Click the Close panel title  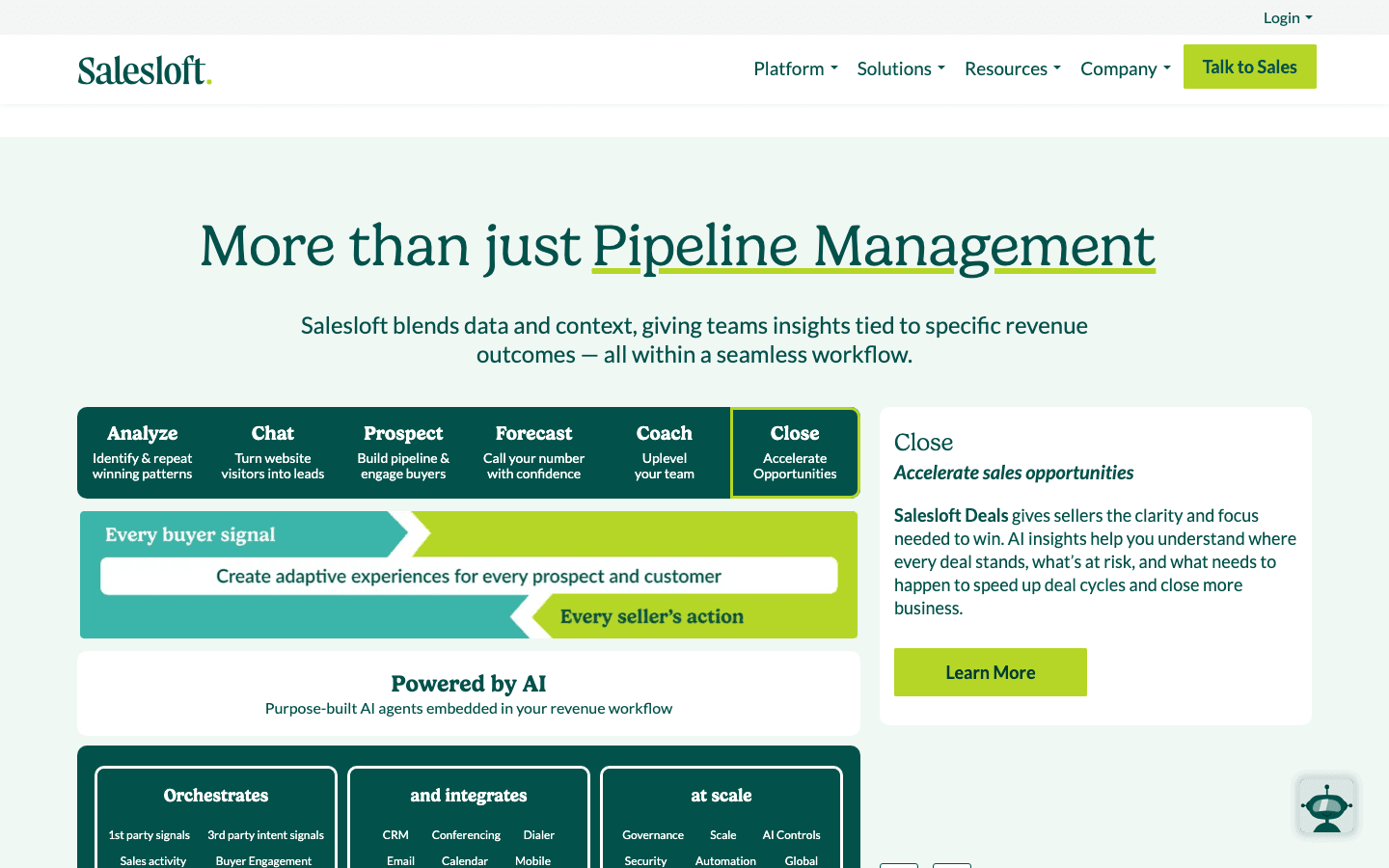coord(923,442)
